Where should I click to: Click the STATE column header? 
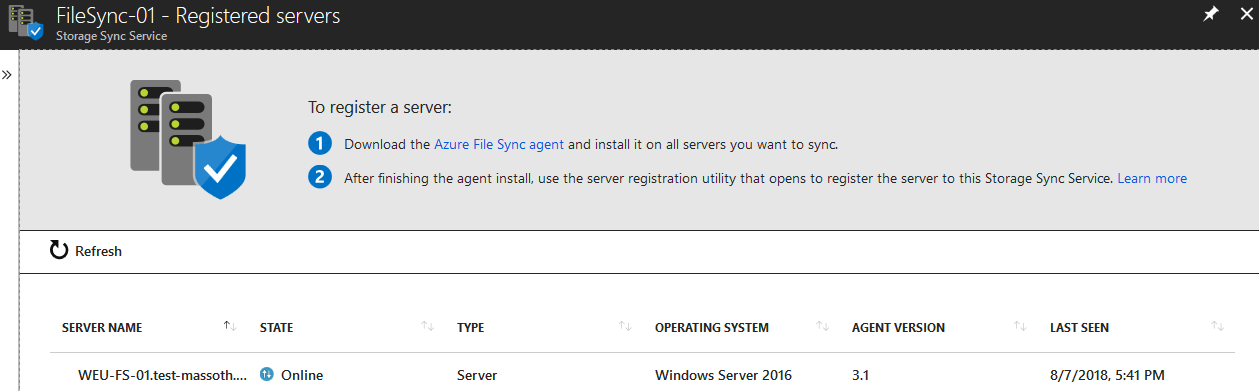[x=276, y=328]
